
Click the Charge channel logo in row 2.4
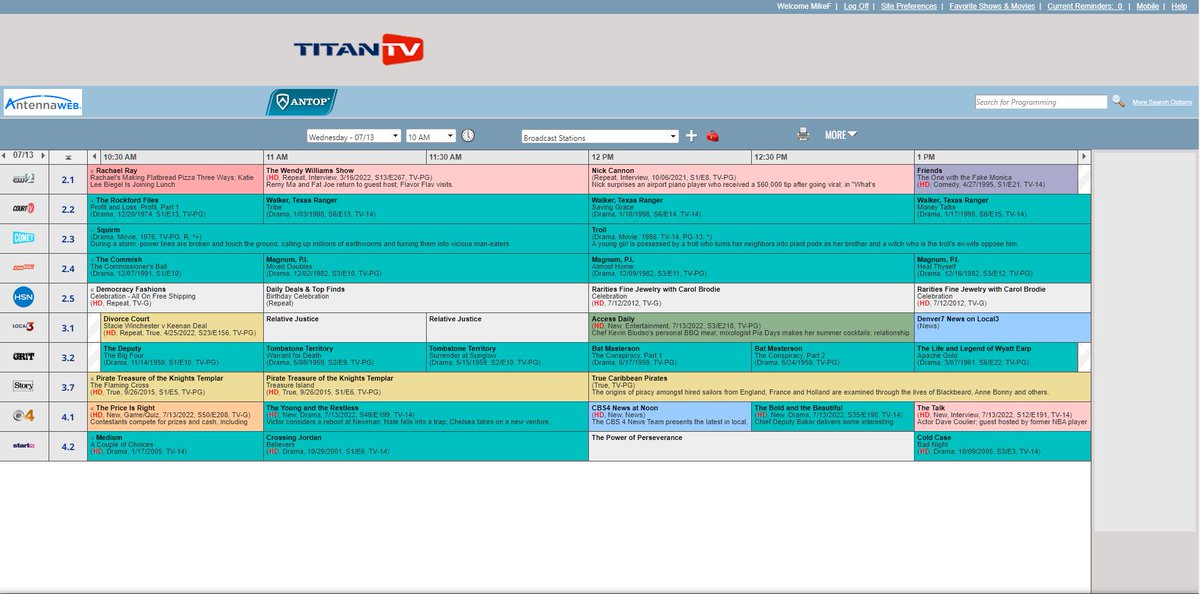(24, 267)
